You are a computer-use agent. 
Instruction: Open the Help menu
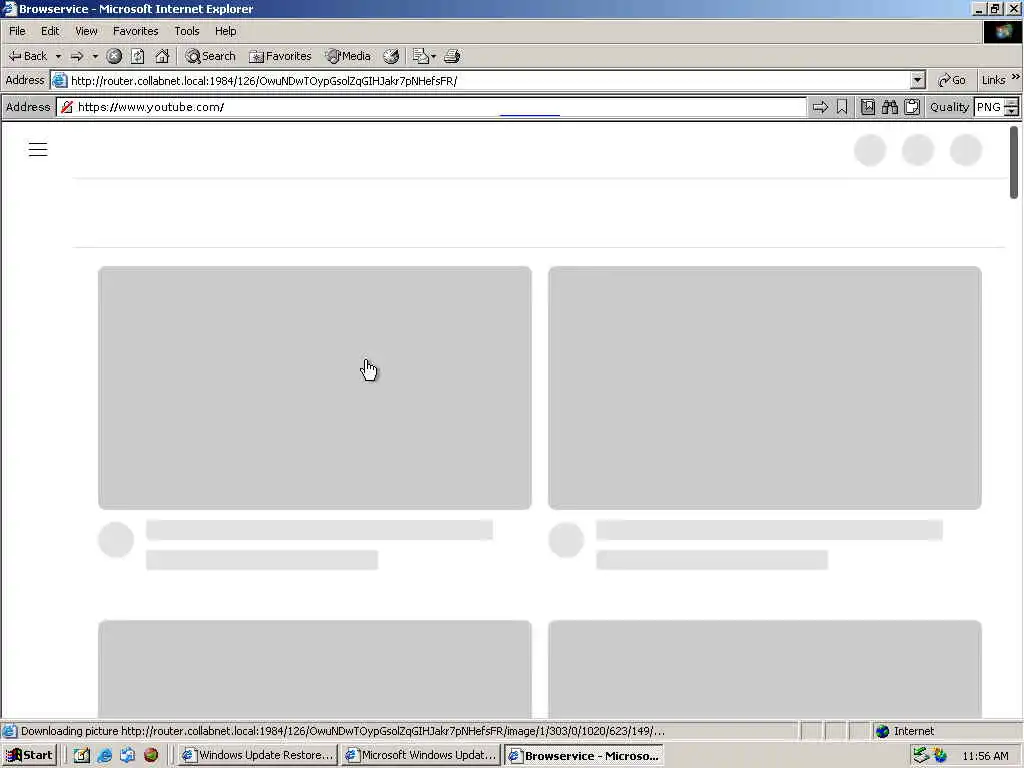click(225, 31)
